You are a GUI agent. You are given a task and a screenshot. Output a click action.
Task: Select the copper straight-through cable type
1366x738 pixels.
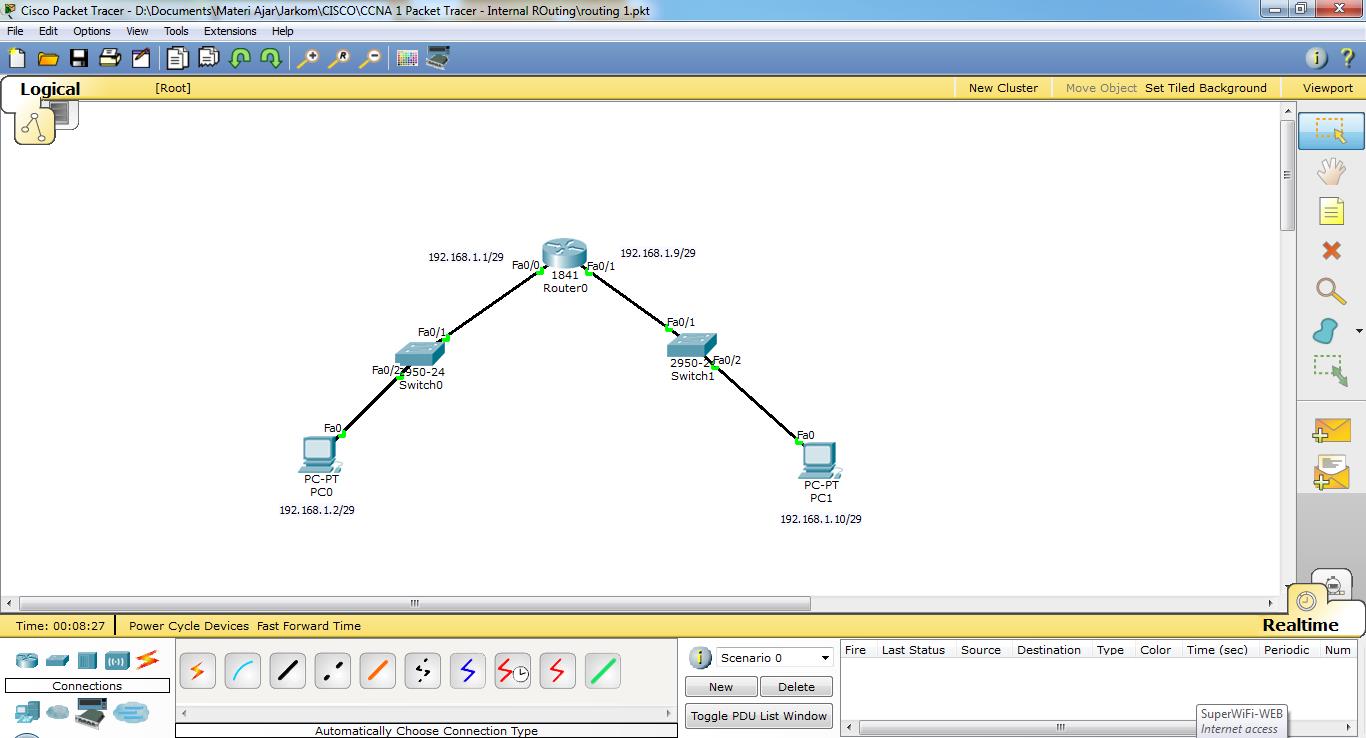[287, 671]
